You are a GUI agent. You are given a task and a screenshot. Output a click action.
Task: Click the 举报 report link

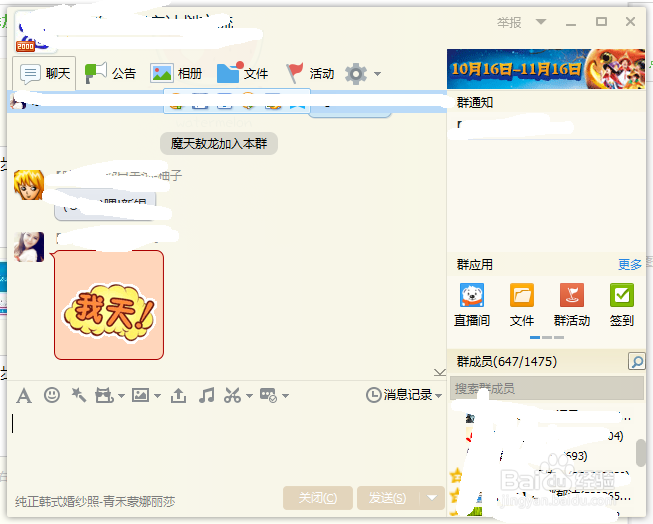(x=509, y=22)
